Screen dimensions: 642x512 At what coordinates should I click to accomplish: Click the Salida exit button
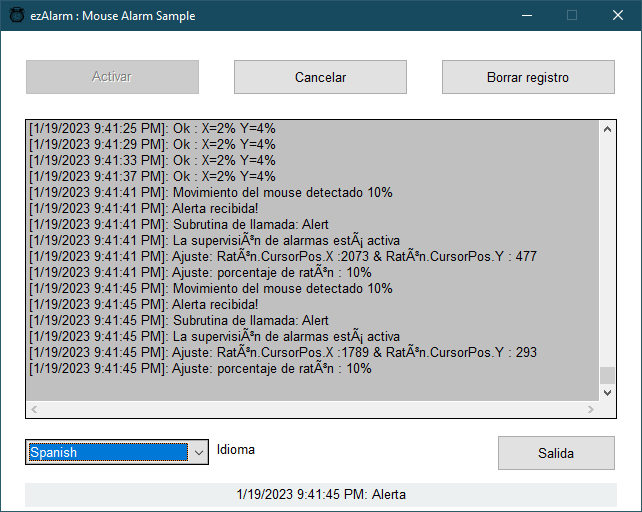tap(556, 453)
